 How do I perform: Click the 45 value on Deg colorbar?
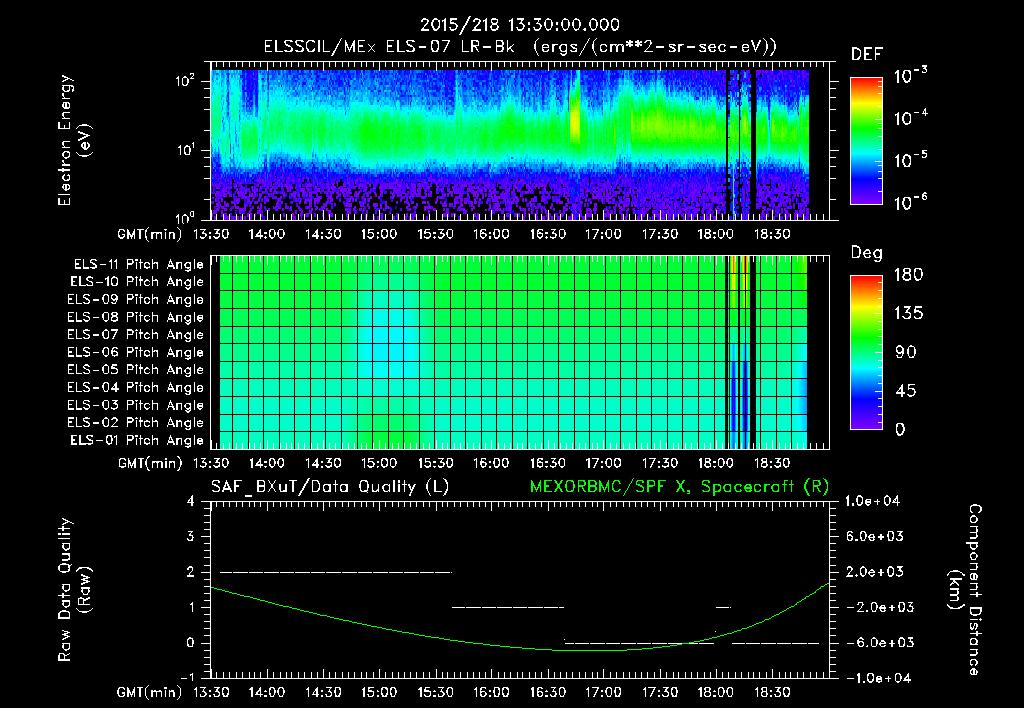click(x=908, y=391)
